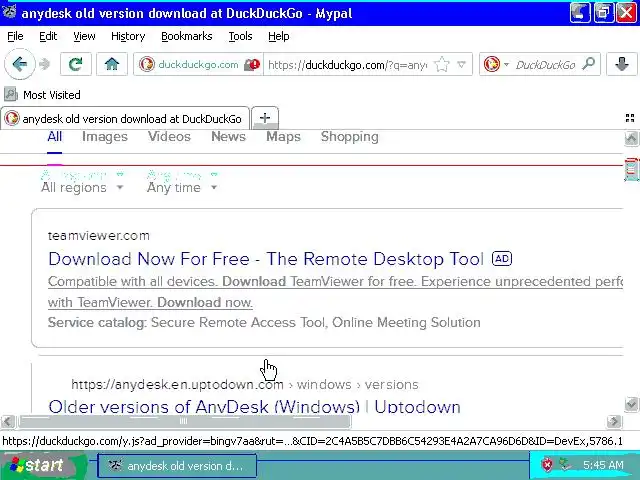The width and height of the screenshot is (640, 480).
Task: Open the Tools menu
Action: coord(240,36)
